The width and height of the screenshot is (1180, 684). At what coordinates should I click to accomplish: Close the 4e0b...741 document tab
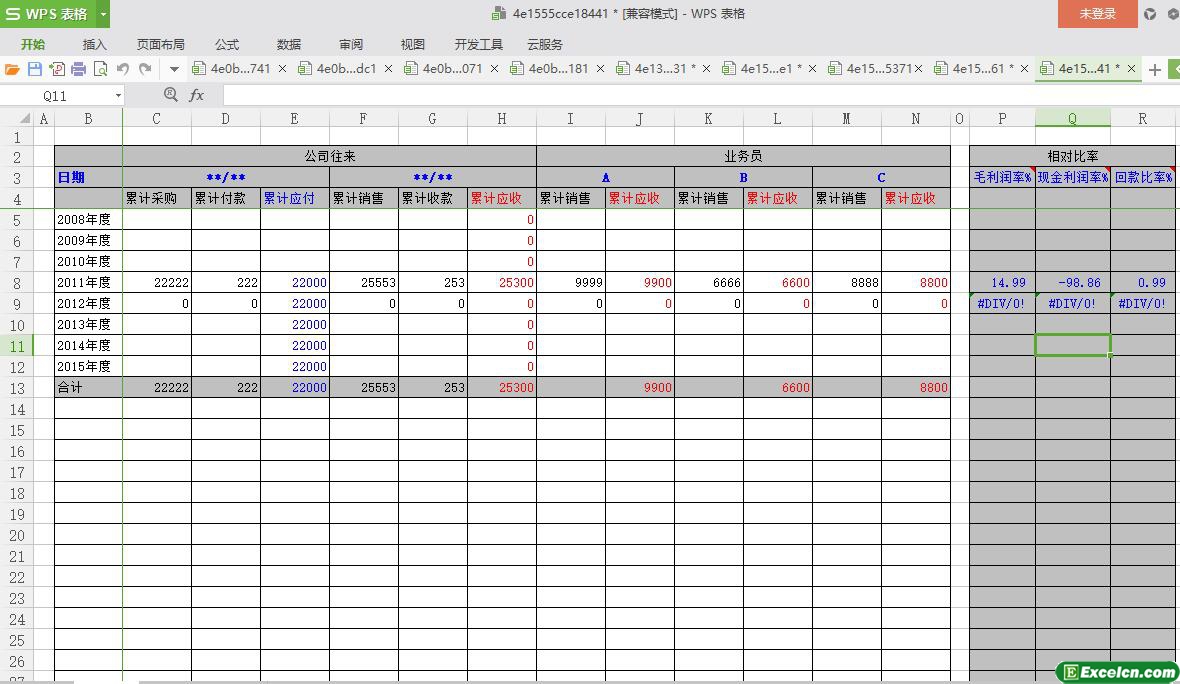tap(282, 68)
